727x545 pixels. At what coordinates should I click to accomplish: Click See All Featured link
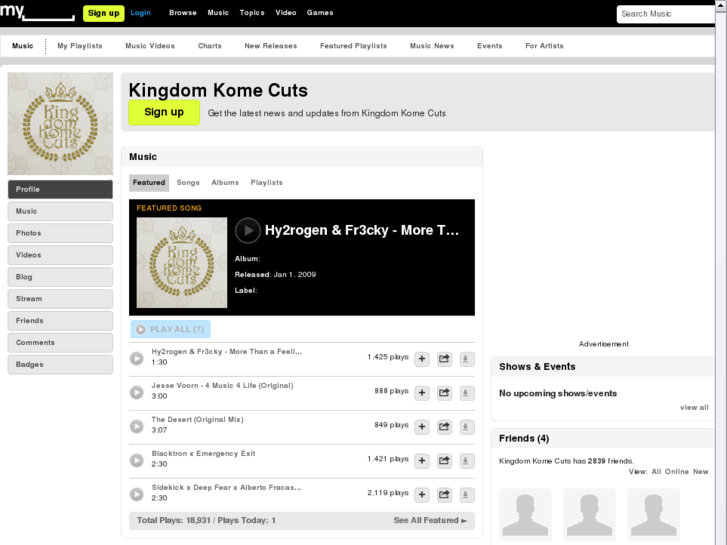430,520
